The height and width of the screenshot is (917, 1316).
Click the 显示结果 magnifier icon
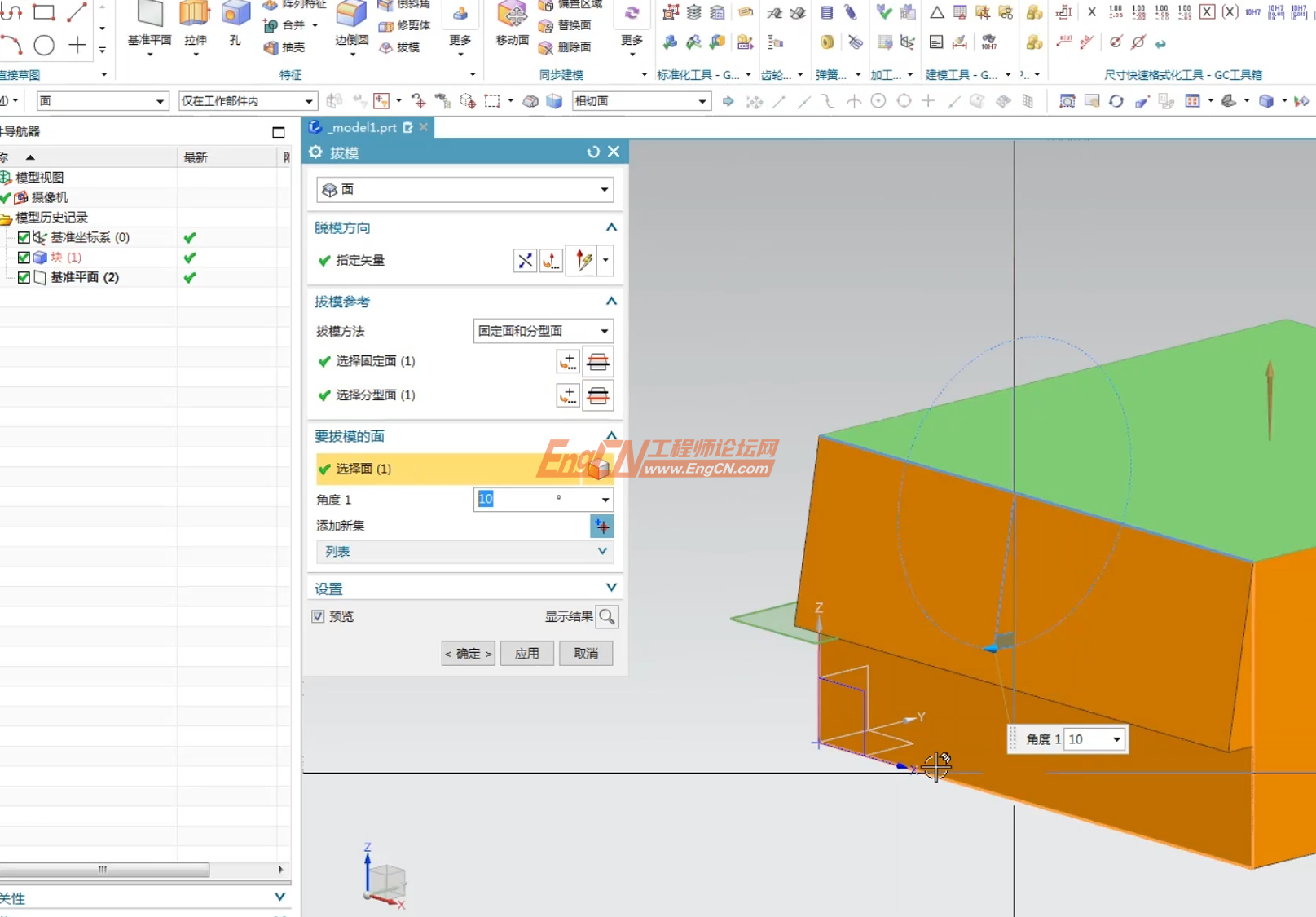tap(607, 617)
